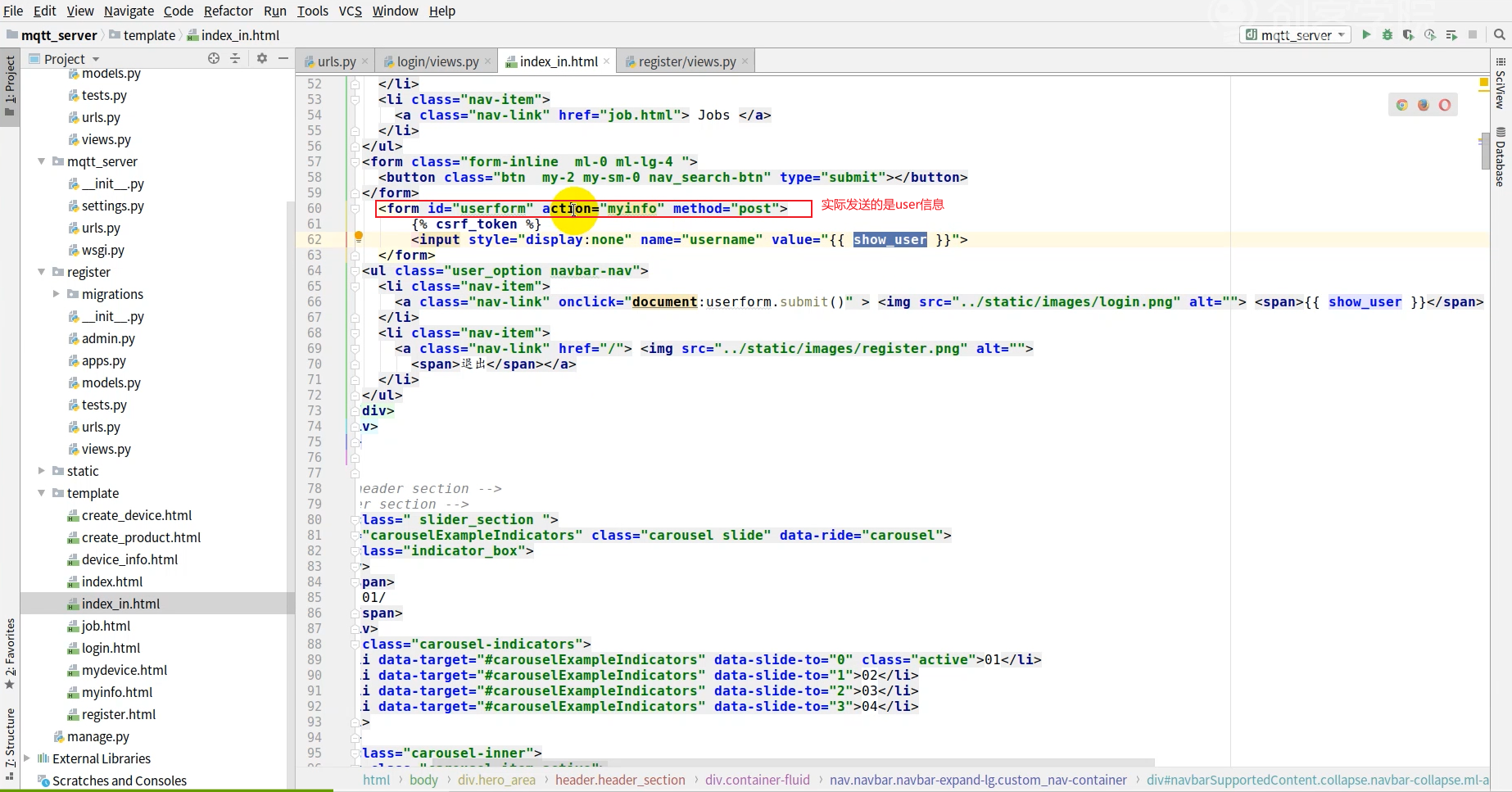Click the concurrency diagram run icon
This screenshot has height=792, width=1512.
(1451, 34)
